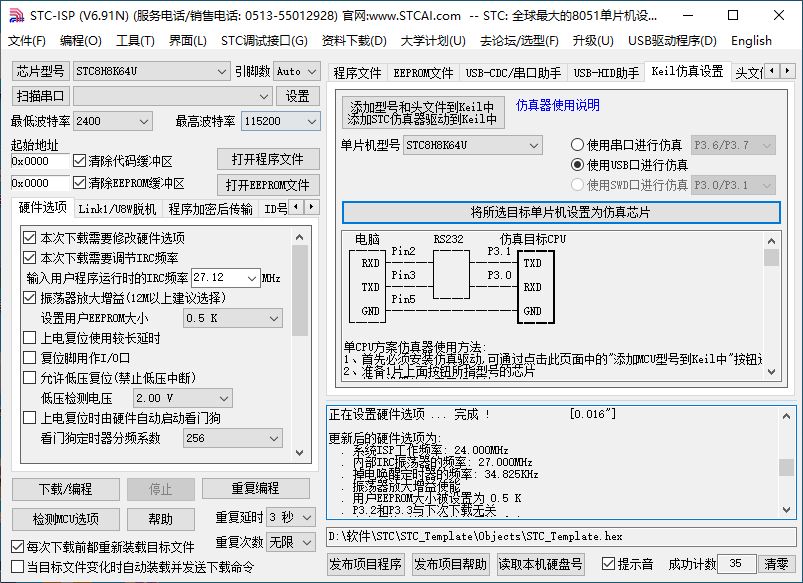This screenshot has height=583, width=803.
Task: Click the output log scrollbar thumb
Action: click(786, 467)
